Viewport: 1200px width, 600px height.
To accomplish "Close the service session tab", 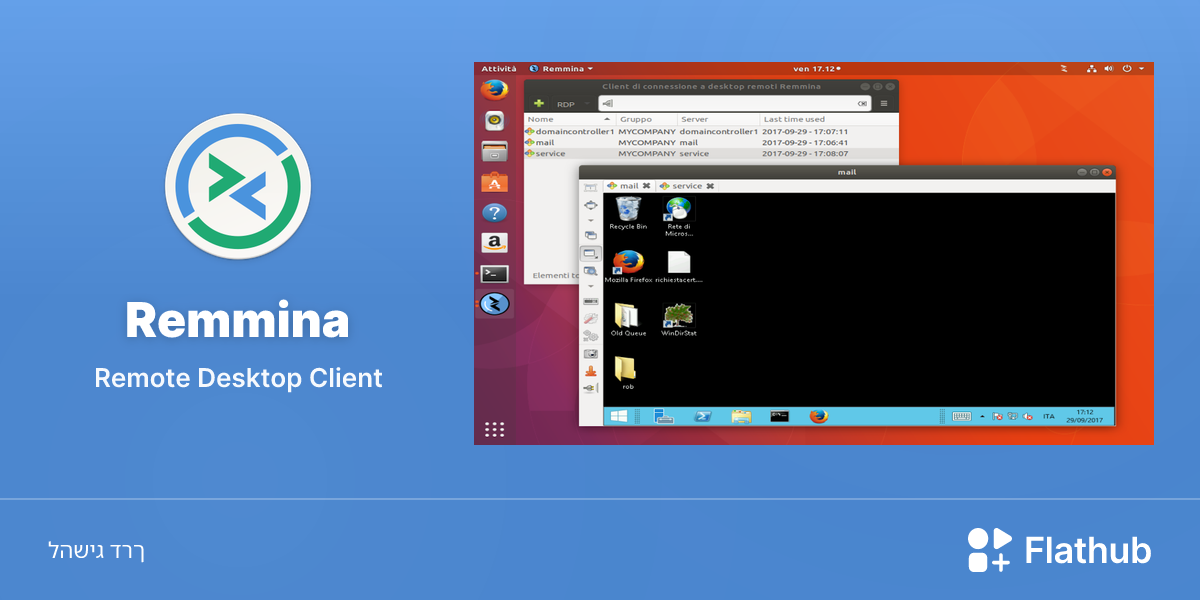I will [x=710, y=186].
